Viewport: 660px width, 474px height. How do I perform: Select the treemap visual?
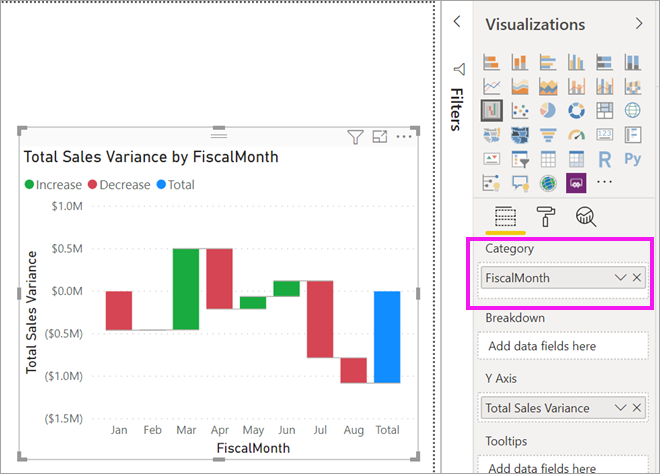(x=604, y=111)
